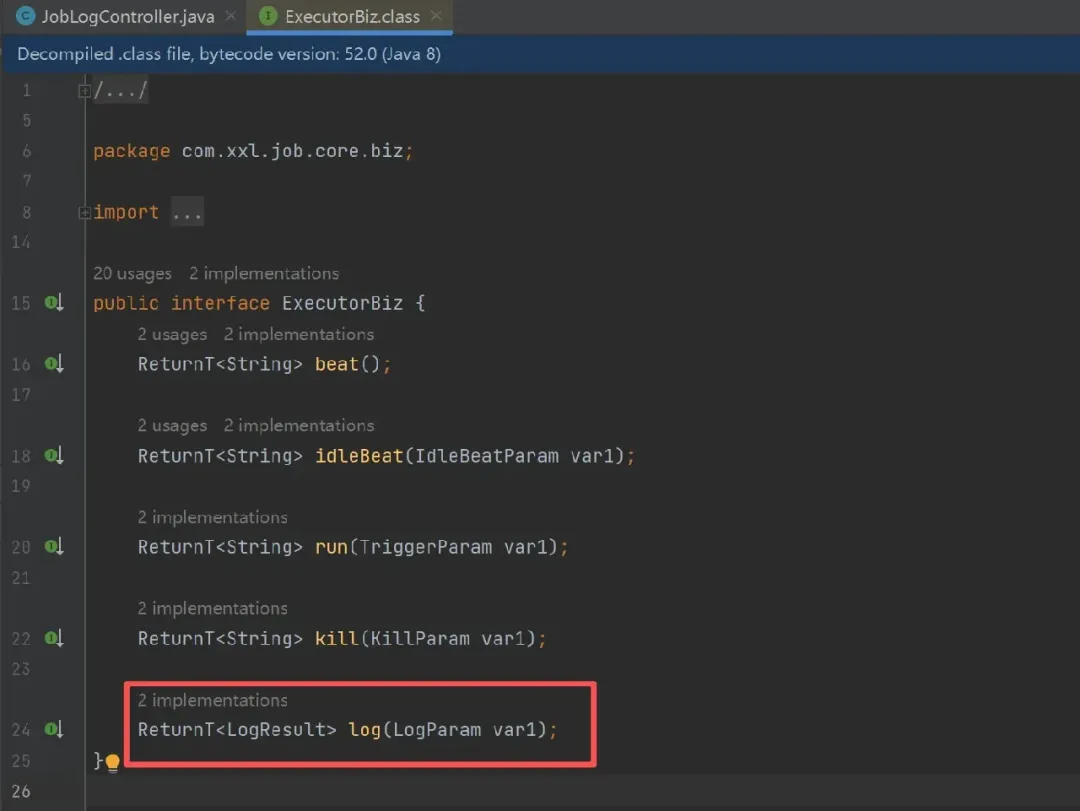1080x811 pixels.
Task: Open the '20 usages' hint above ExecutorBiz
Action: (132, 273)
